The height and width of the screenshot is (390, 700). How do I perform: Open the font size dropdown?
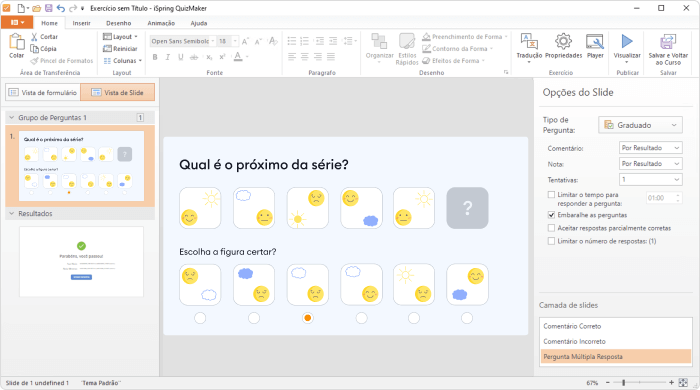point(235,41)
